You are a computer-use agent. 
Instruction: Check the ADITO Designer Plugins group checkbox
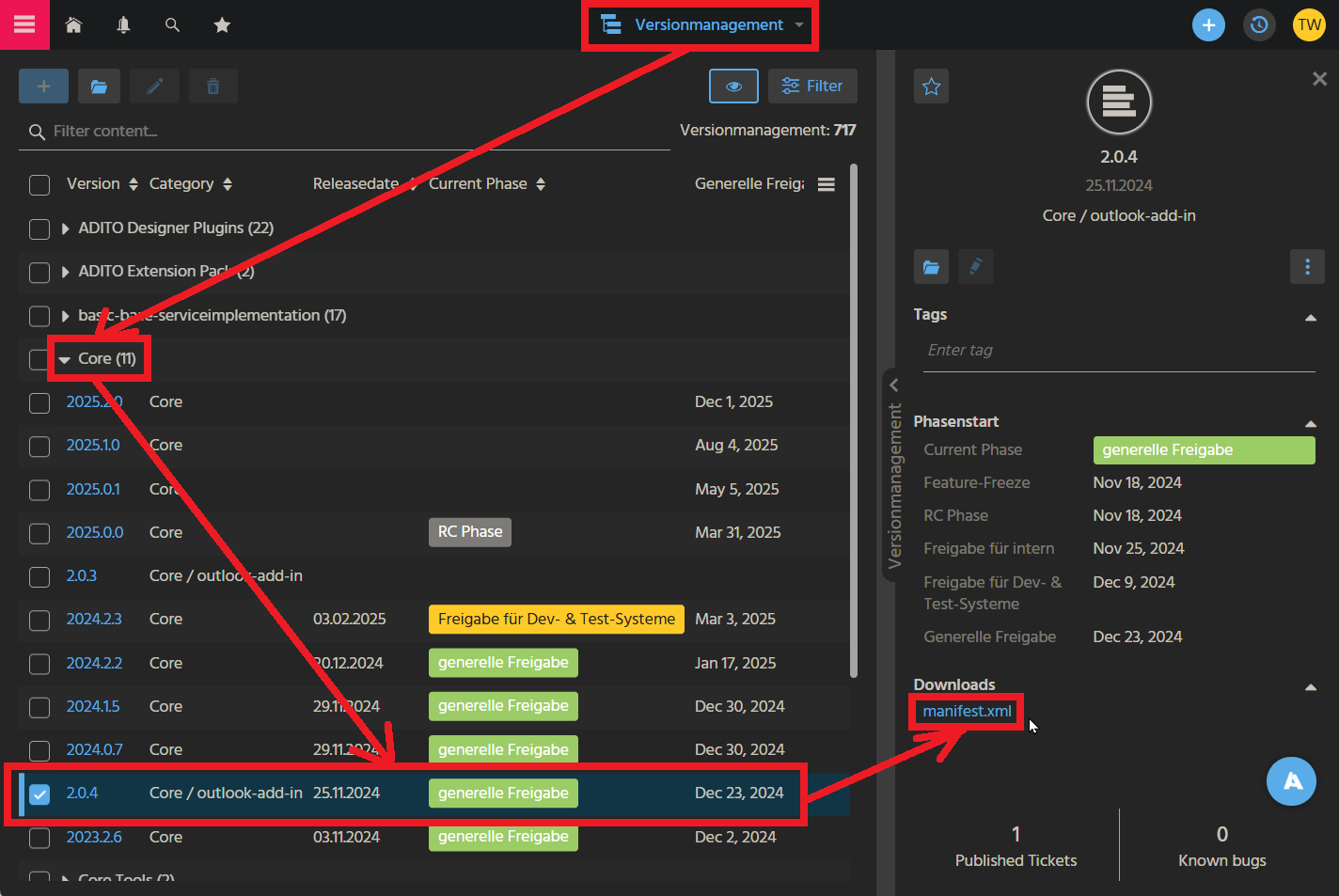[x=39, y=228]
